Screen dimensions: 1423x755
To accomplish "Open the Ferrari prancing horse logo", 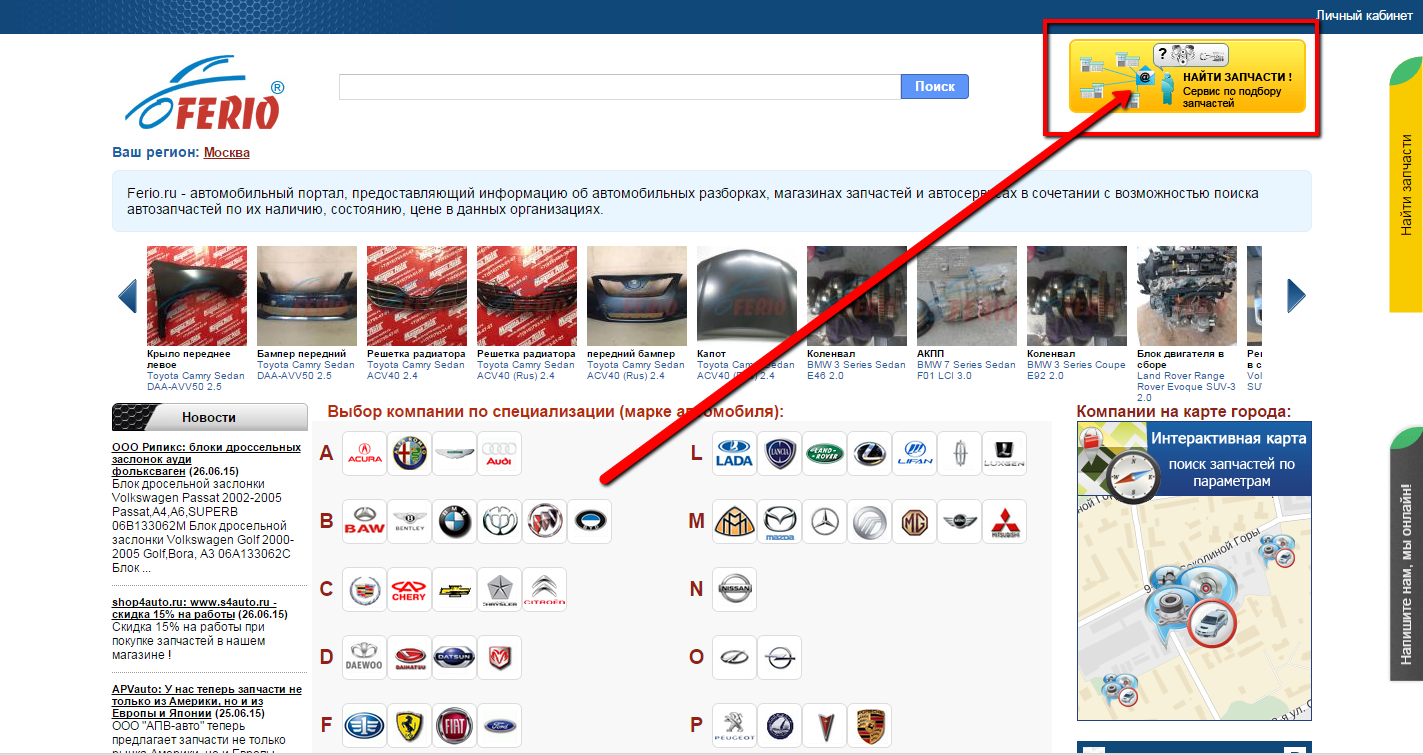I will (409, 726).
